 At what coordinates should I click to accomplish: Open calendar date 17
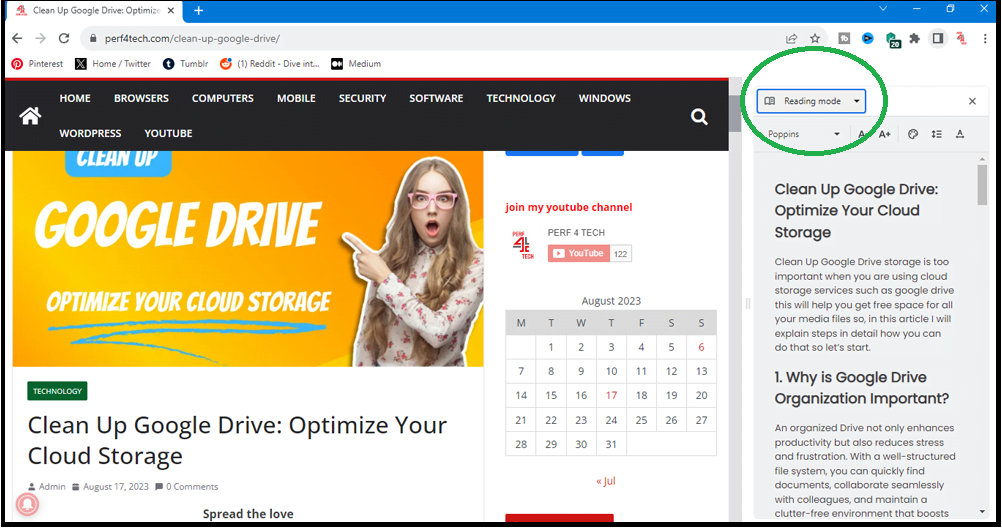(x=611, y=396)
